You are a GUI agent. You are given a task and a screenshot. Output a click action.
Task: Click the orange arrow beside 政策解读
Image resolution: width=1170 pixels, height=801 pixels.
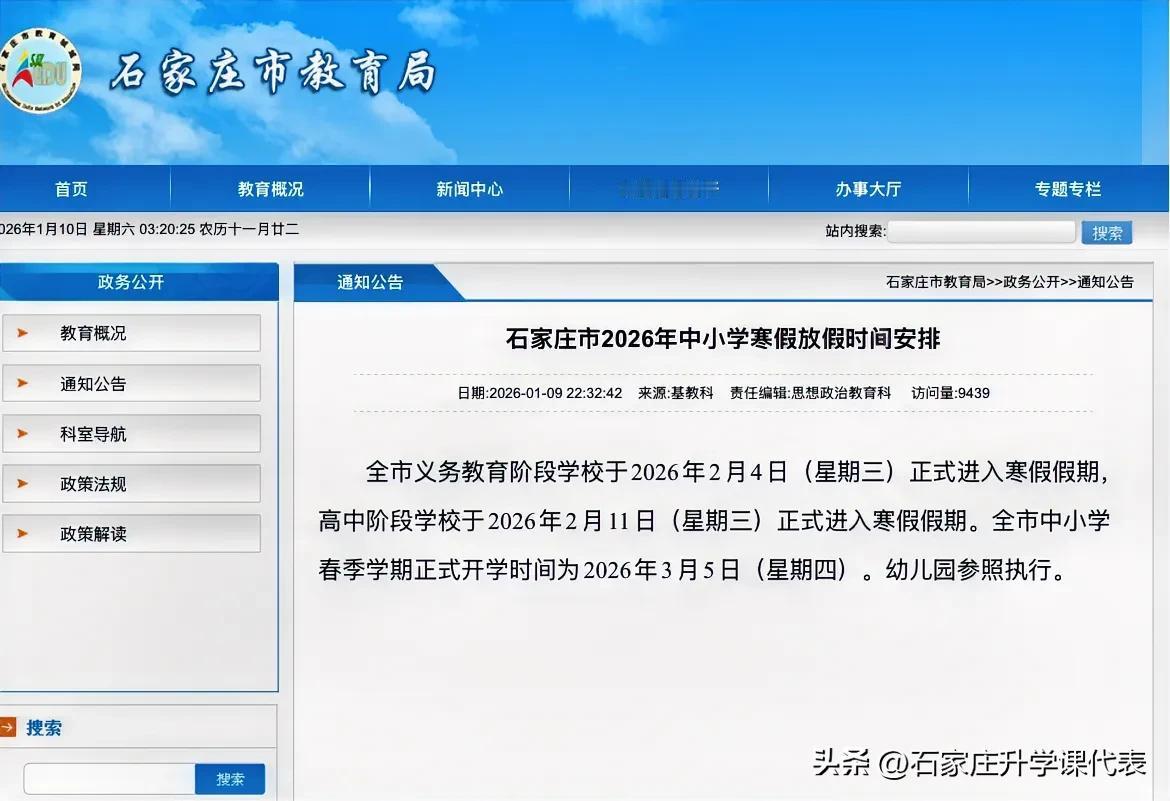(23, 533)
